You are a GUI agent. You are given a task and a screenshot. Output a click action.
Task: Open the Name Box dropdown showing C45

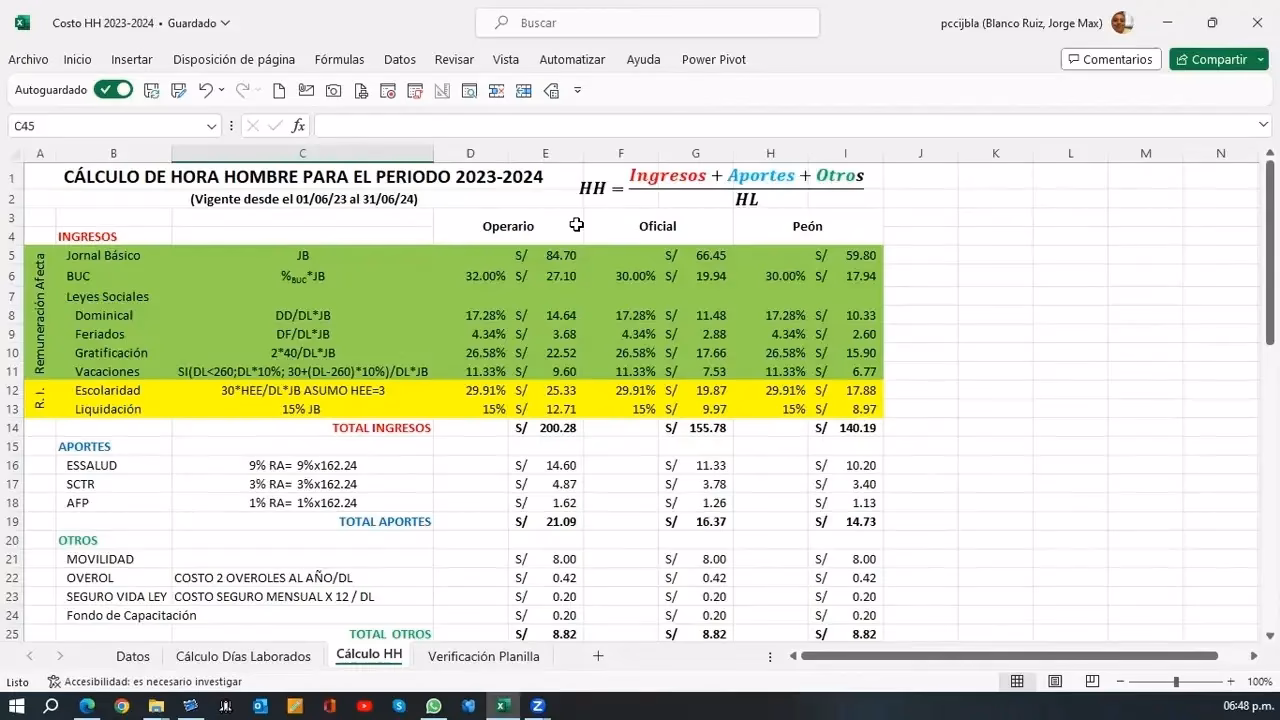pos(213,126)
